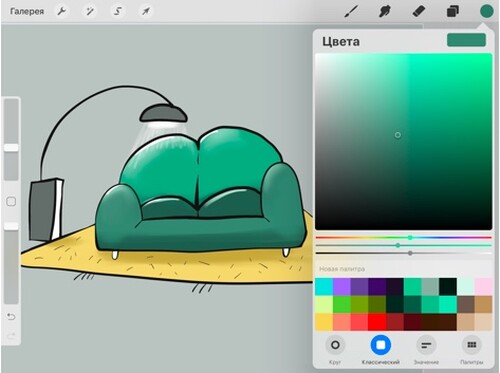Viewport: 500px width, 373px height.
Task: Pick the lightest beige swatch
Action: (x=483, y=322)
